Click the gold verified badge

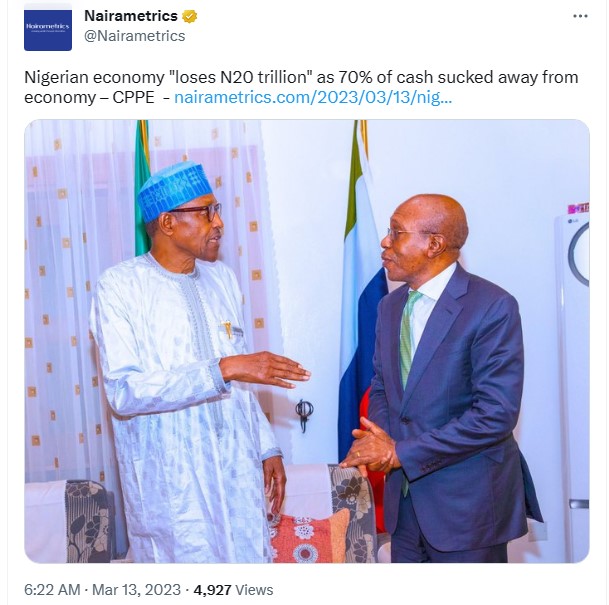190,16
